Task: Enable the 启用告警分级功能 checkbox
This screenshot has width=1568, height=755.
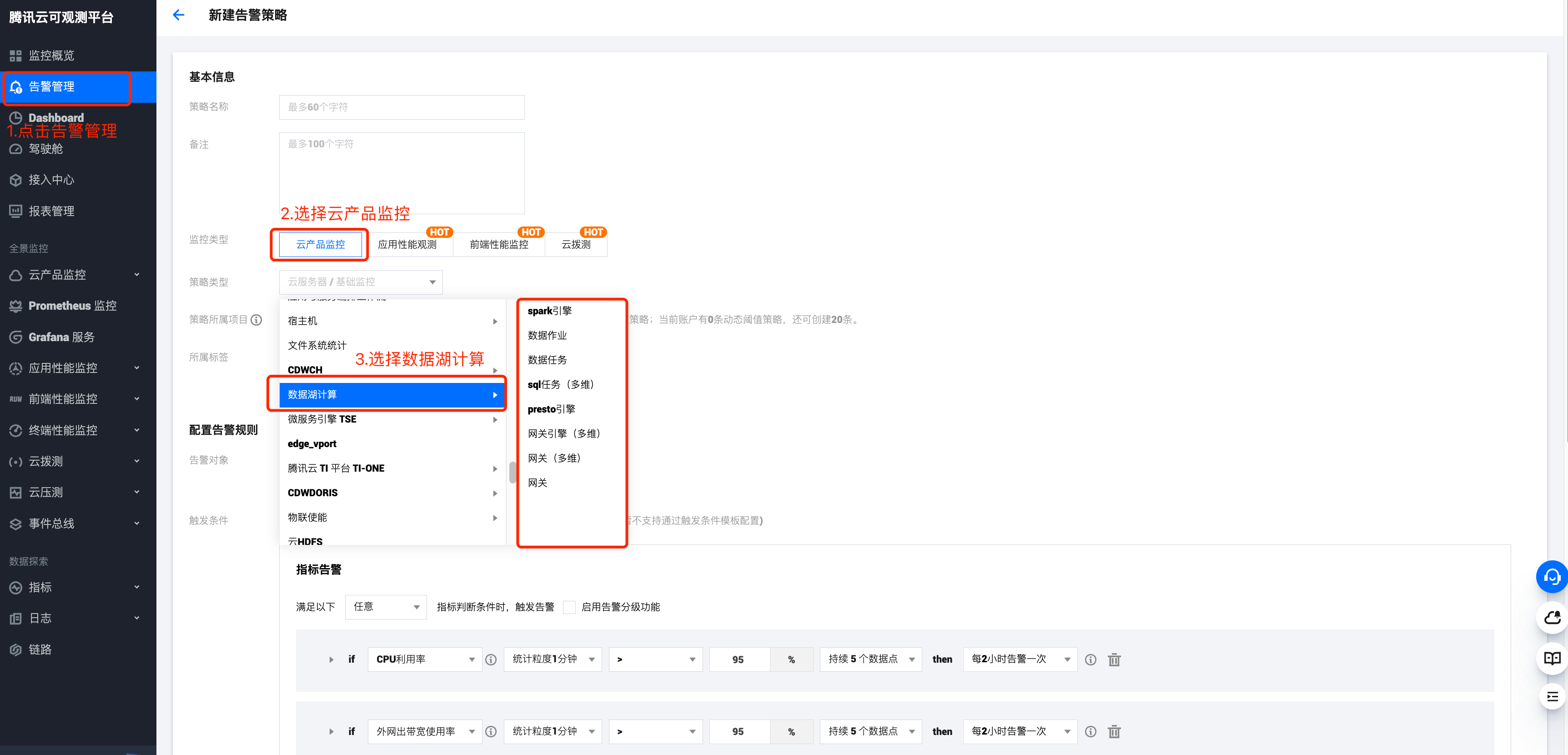Action: pyautogui.click(x=569, y=607)
